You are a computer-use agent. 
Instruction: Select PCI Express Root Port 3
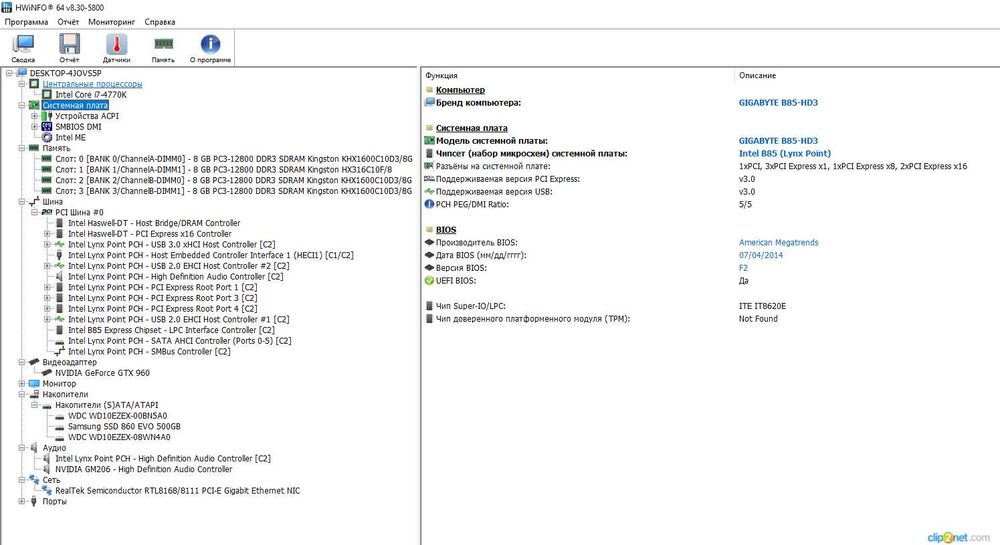point(163,298)
